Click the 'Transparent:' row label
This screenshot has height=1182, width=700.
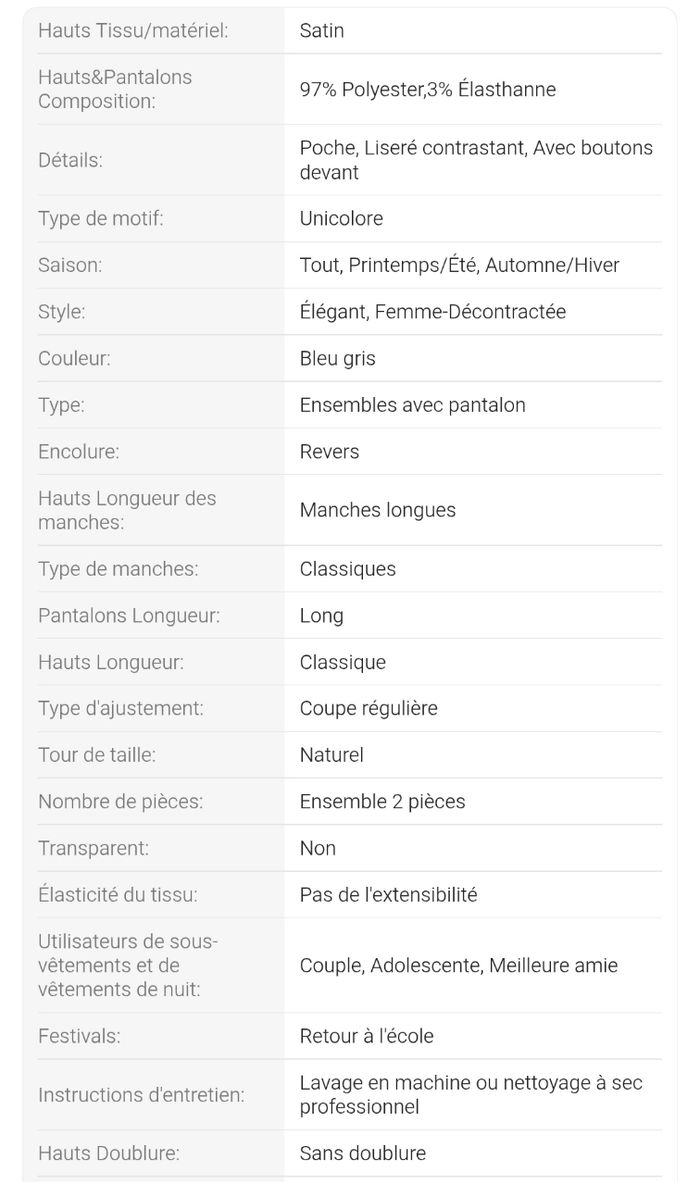click(x=93, y=848)
